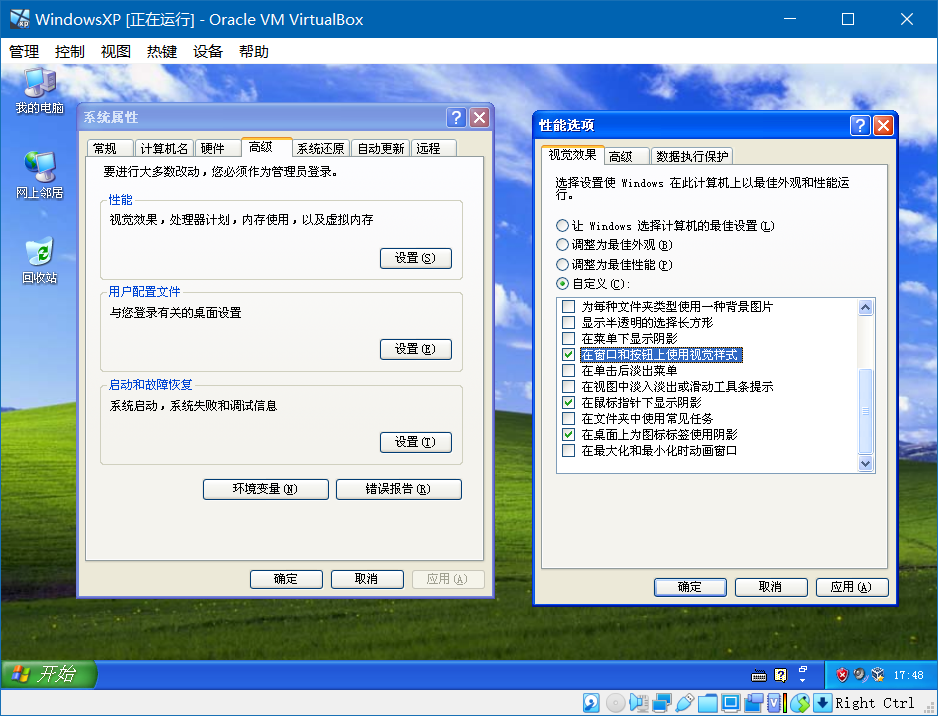Screen dimensions: 938x716
Task: Switch to 远程 tab
Action: tap(434, 148)
